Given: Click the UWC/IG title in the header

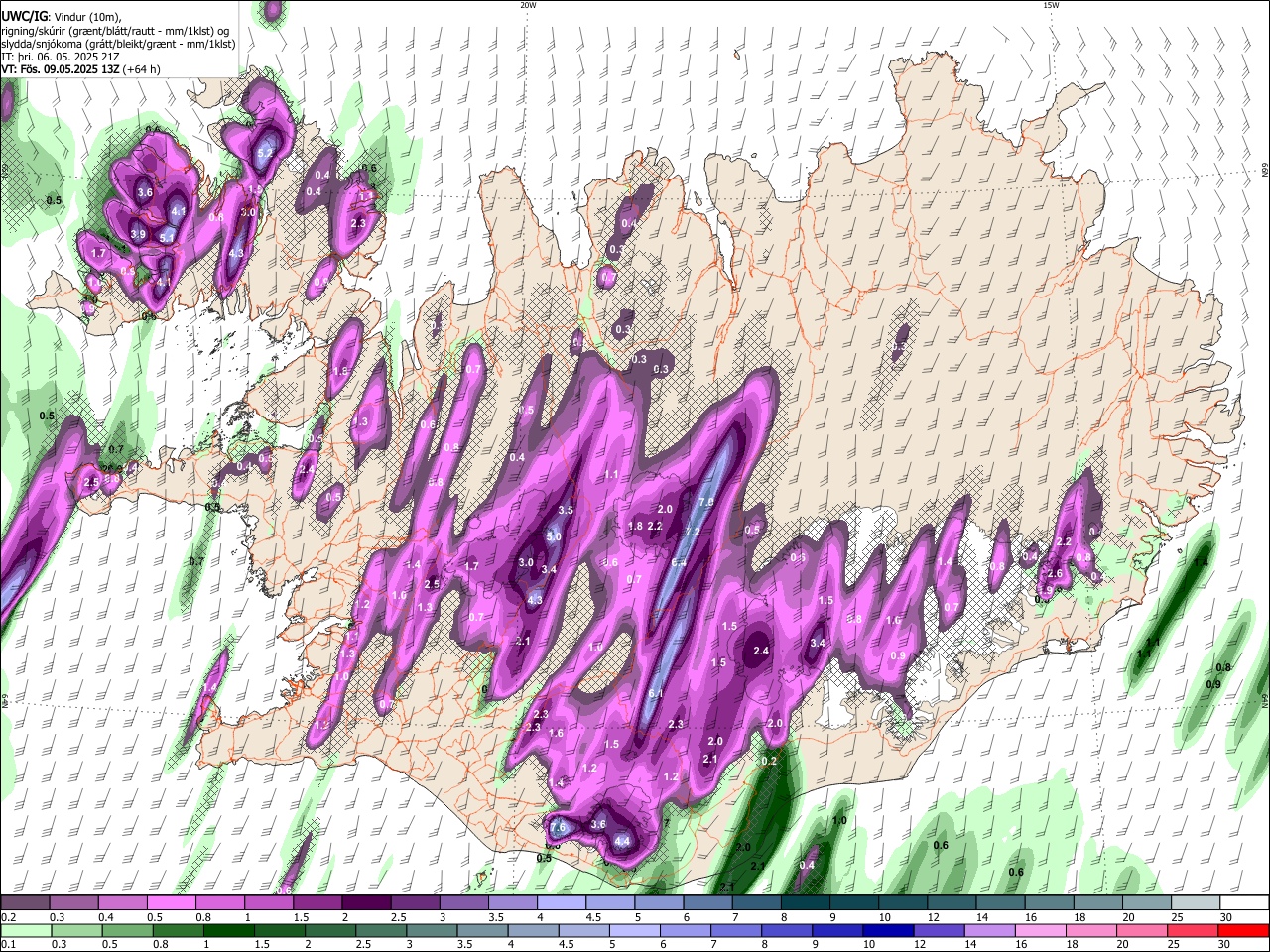Looking at the screenshot, I should click(x=24, y=17).
